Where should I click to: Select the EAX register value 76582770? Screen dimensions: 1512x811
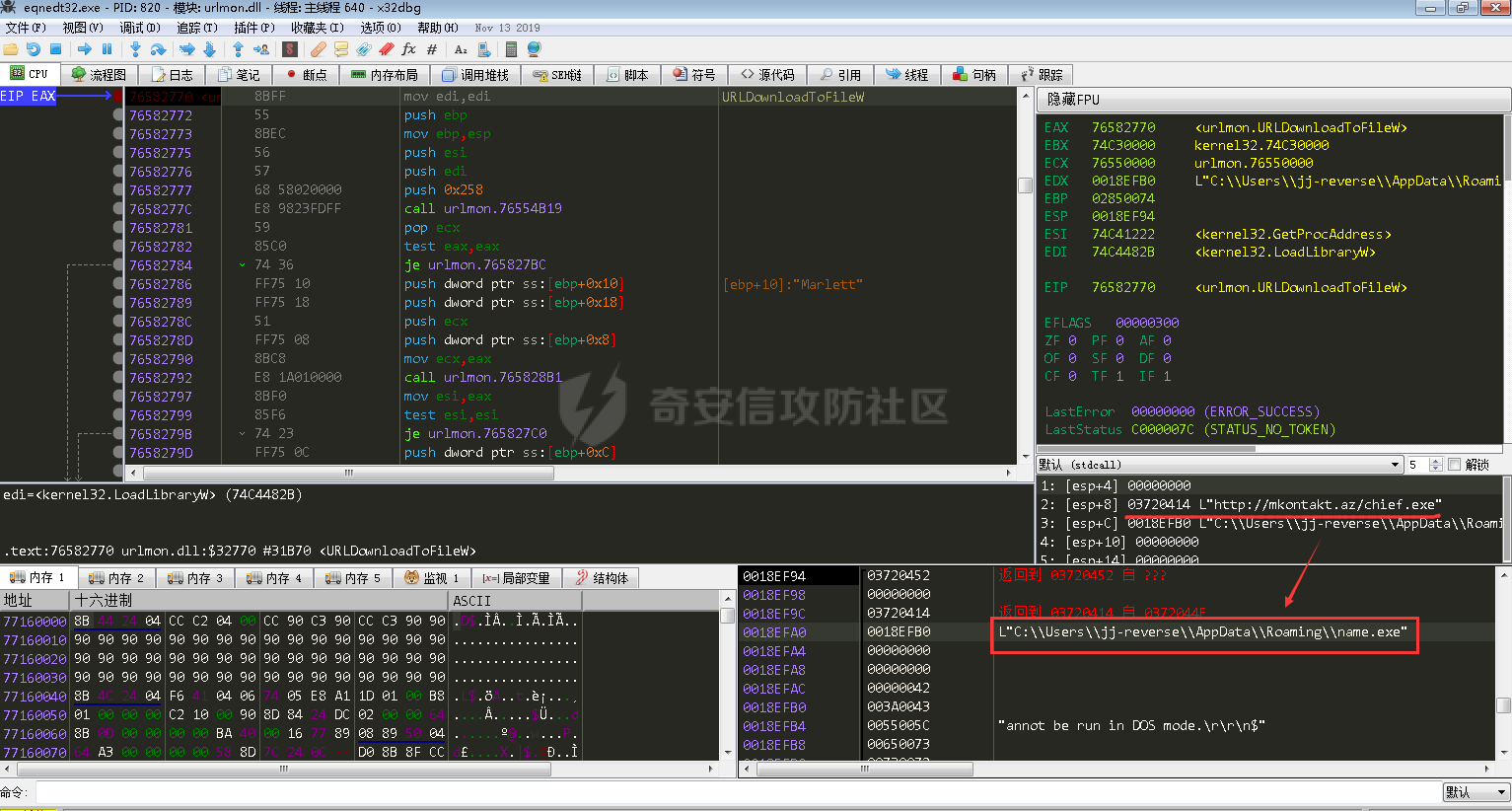[x=1123, y=127]
